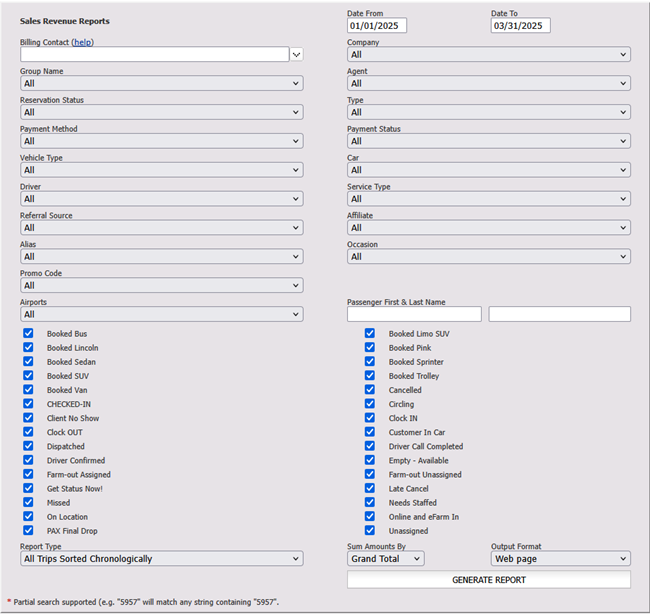650x614 pixels.
Task: Open the Airports dropdown
Action: pos(162,314)
